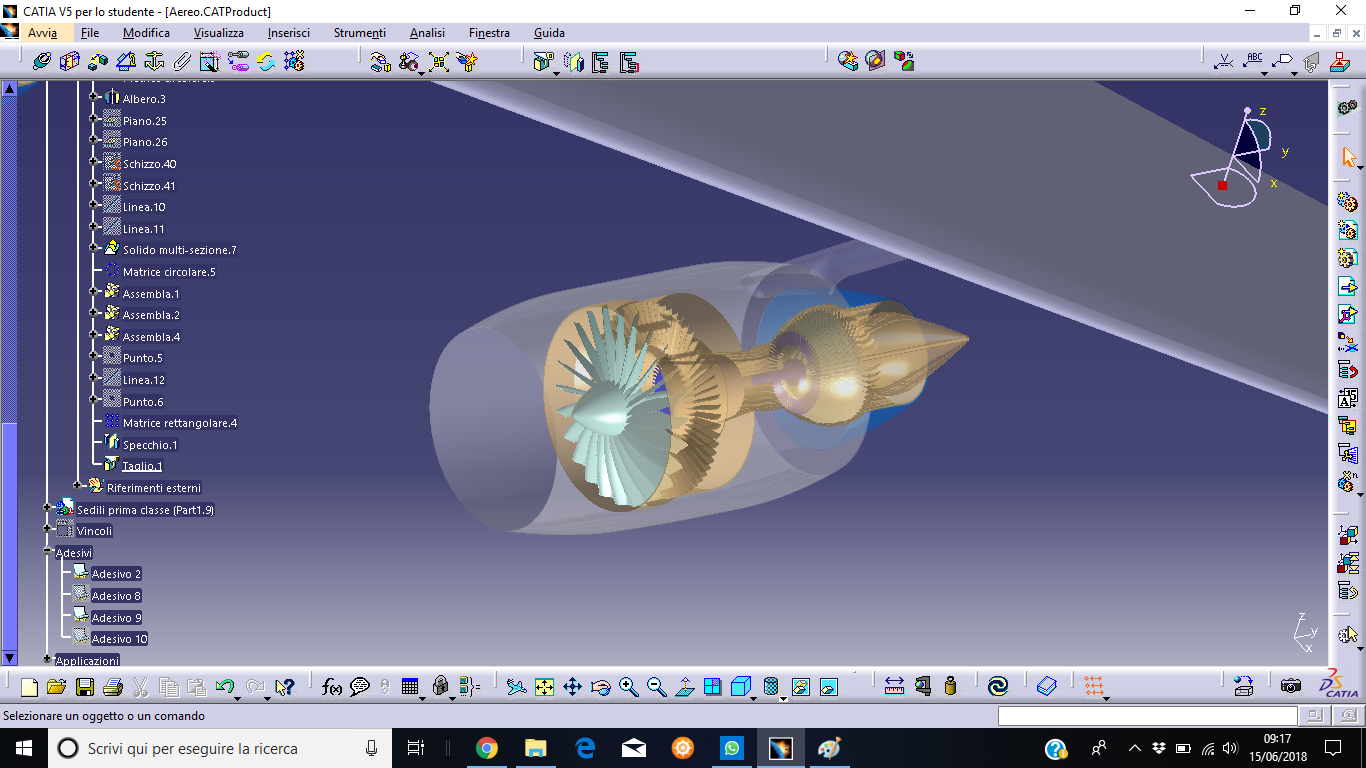Viewport: 1366px width, 768px height.
Task: Click the Fit All In icon
Action: tap(544, 687)
